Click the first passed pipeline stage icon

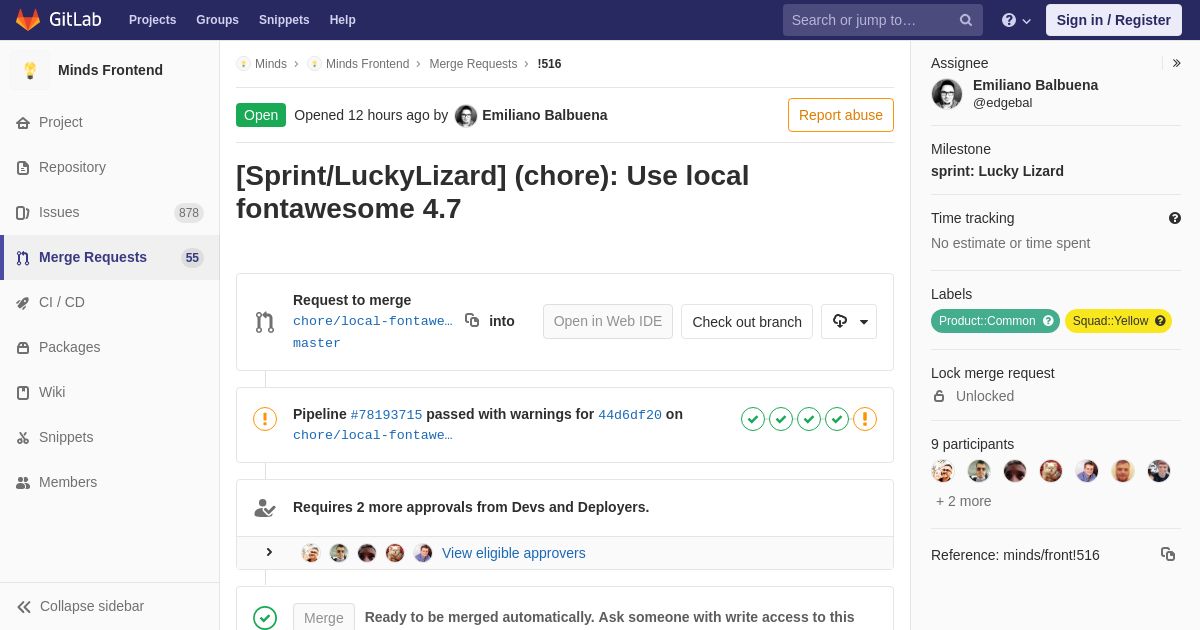753,419
